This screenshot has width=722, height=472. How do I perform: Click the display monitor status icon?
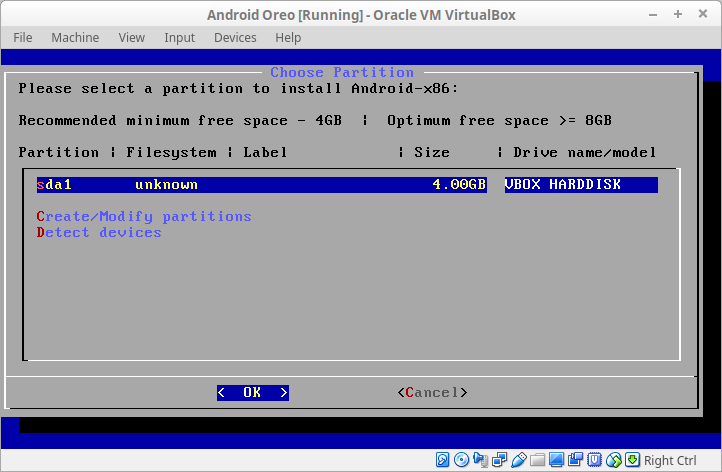(x=556, y=460)
